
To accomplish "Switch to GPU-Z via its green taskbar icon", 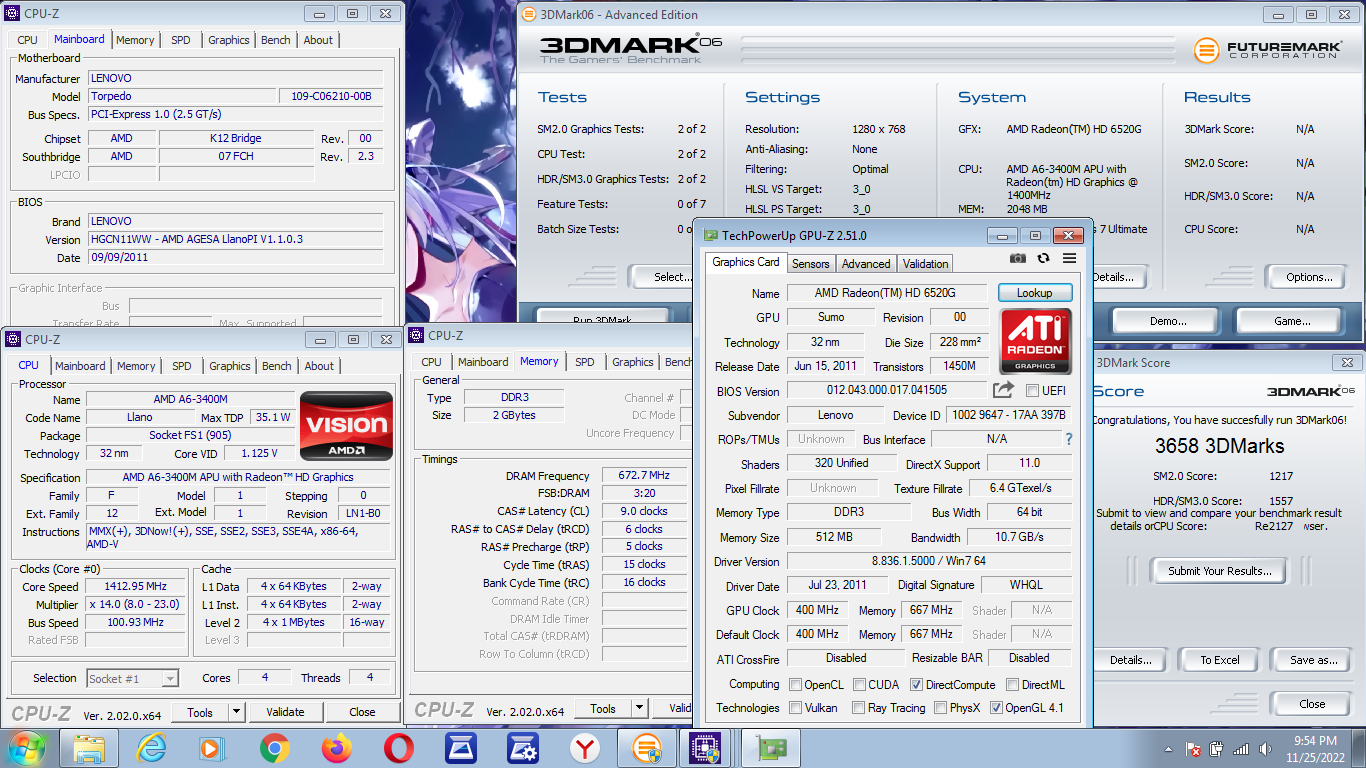I will pyautogui.click(x=771, y=748).
